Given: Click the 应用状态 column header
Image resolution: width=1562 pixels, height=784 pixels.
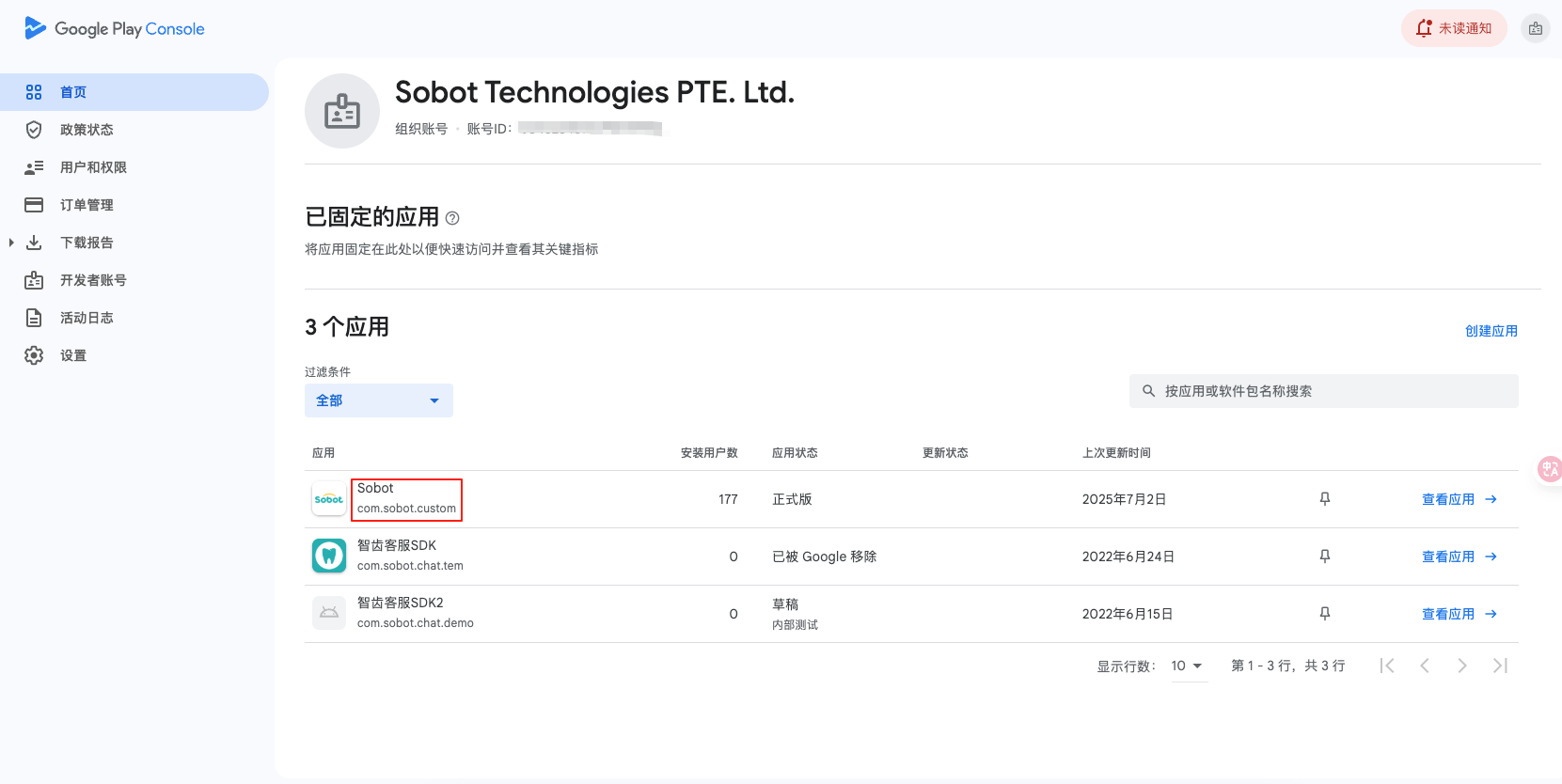Looking at the screenshot, I should (x=795, y=453).
